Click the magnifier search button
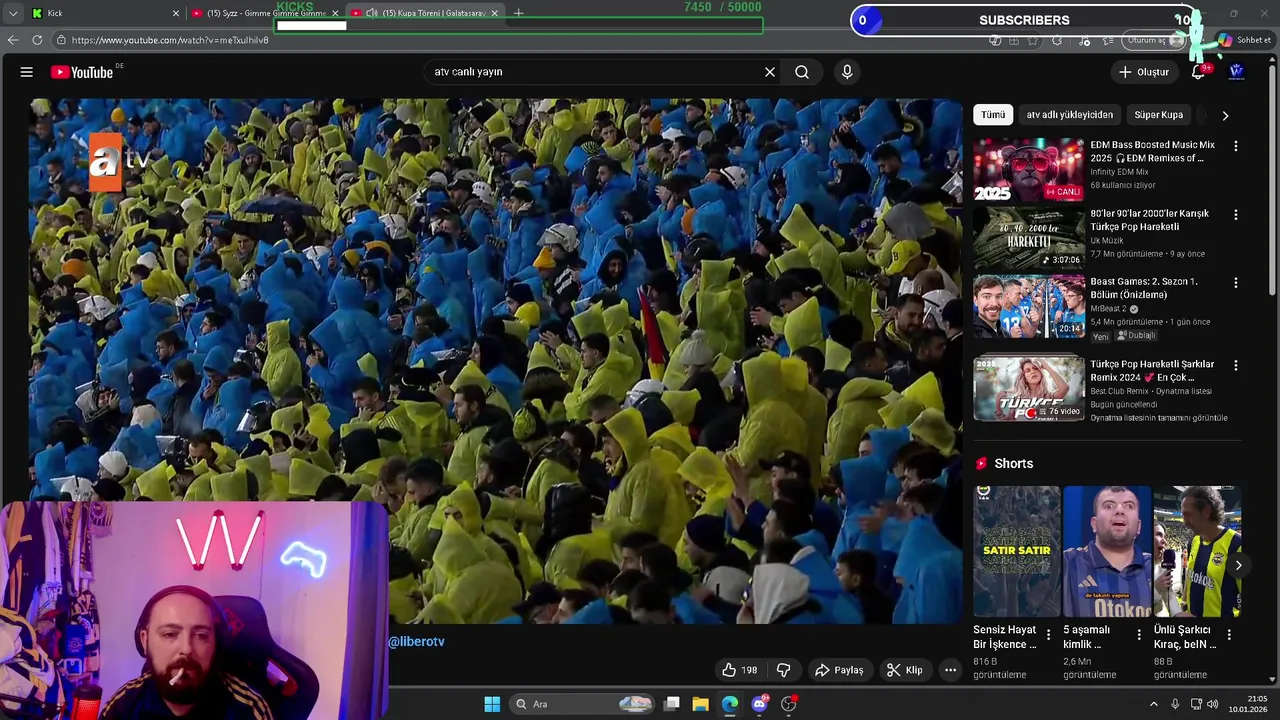1280x720 pixels. [802, 72]
